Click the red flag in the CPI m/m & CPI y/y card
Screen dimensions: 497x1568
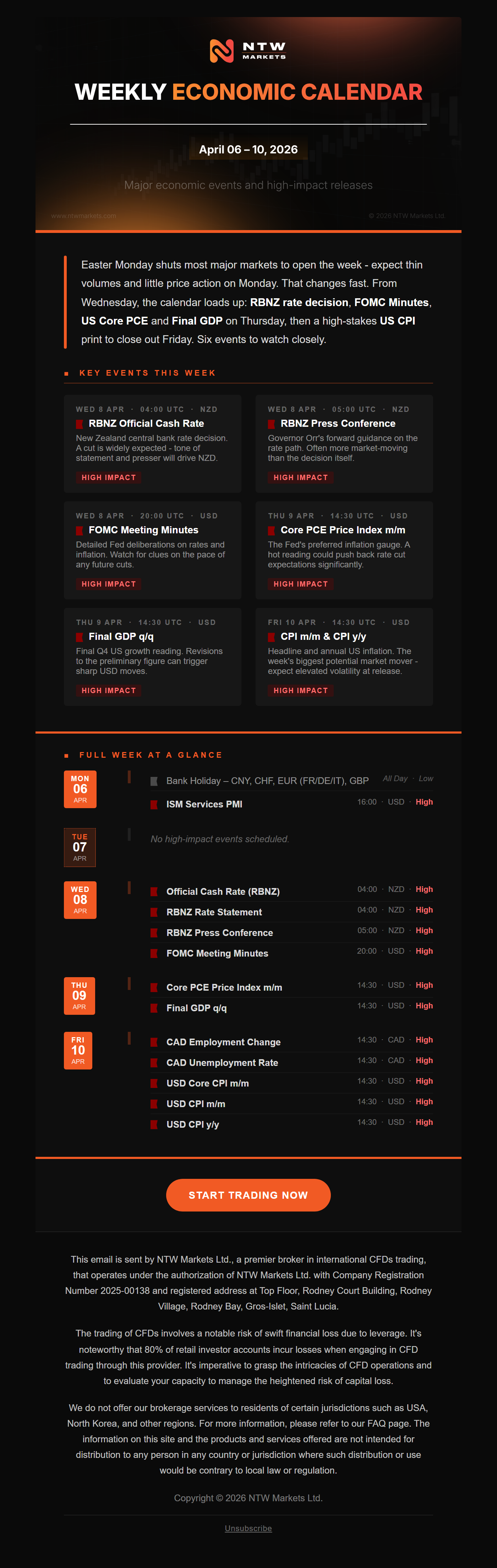(x=271, y=637)
